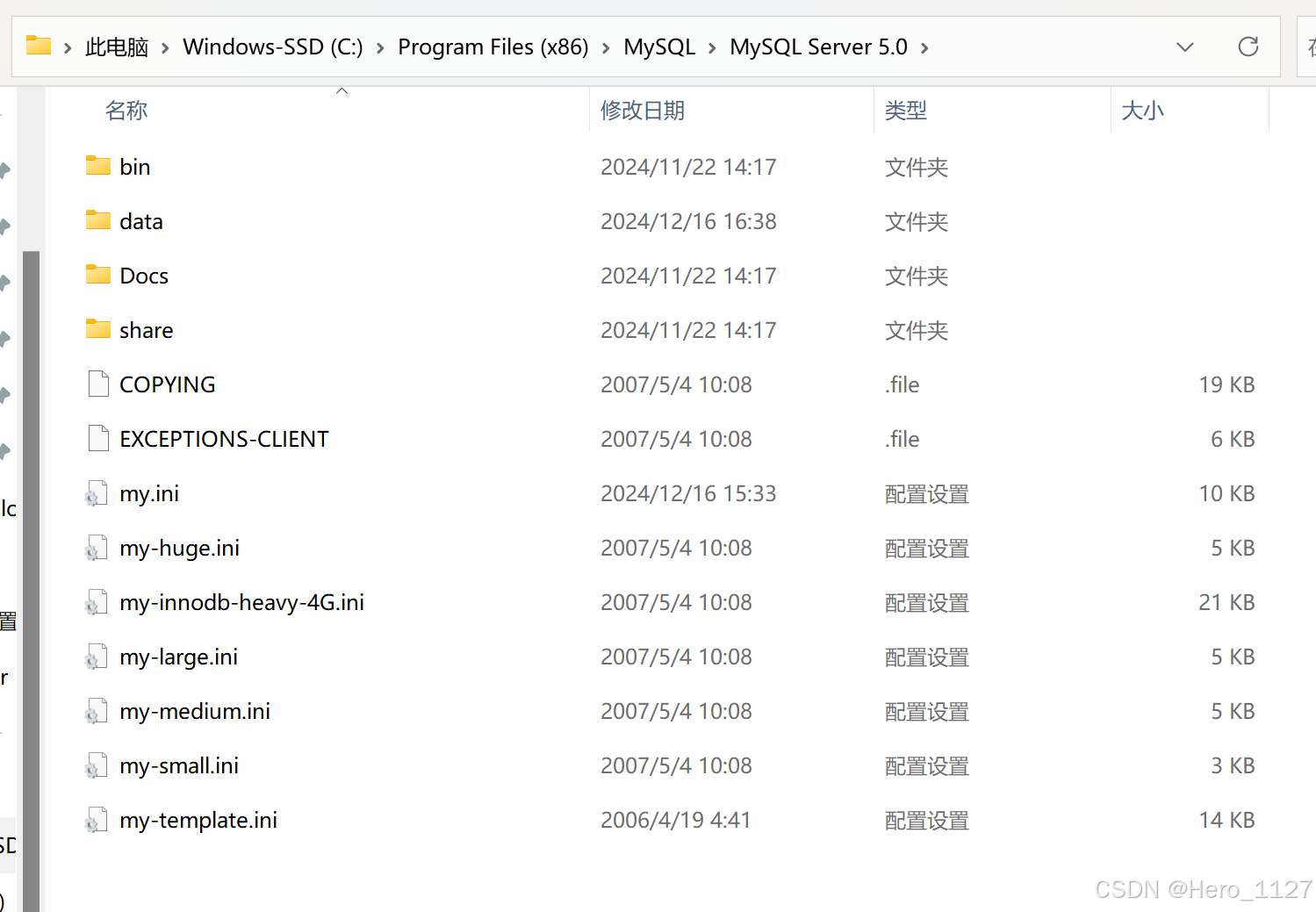Click the 21 KB size cell
1316x912 pixels.
(1226, 602)
